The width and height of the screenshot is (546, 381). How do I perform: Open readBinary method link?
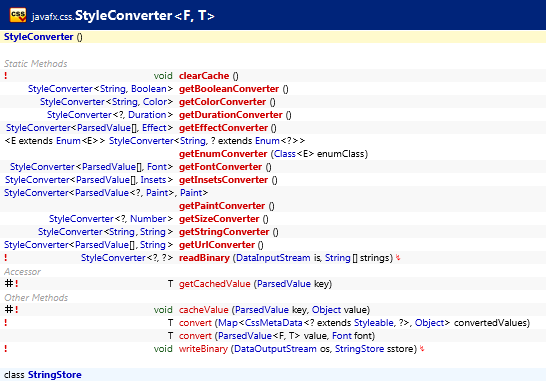pyautogui.click(x=204, y=258)
